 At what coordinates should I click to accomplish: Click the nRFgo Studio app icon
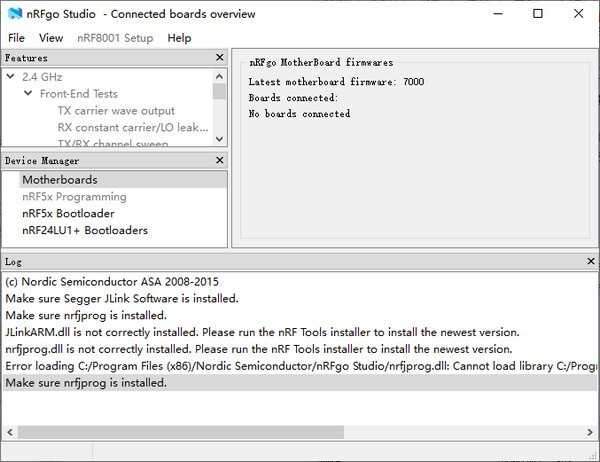(x=15, y=14)
